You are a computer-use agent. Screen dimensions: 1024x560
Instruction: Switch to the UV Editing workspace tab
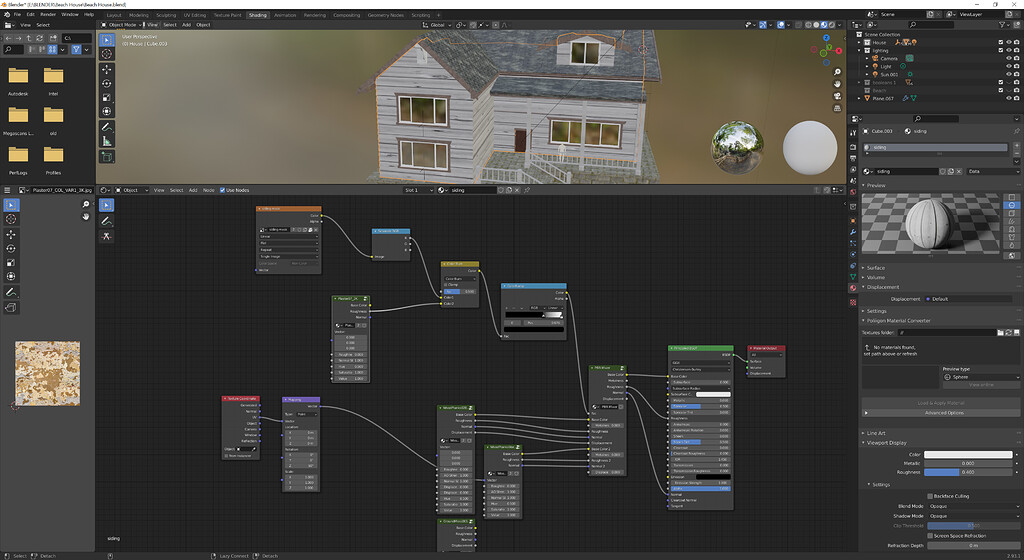pyautogui.click(x=195, y=14)
